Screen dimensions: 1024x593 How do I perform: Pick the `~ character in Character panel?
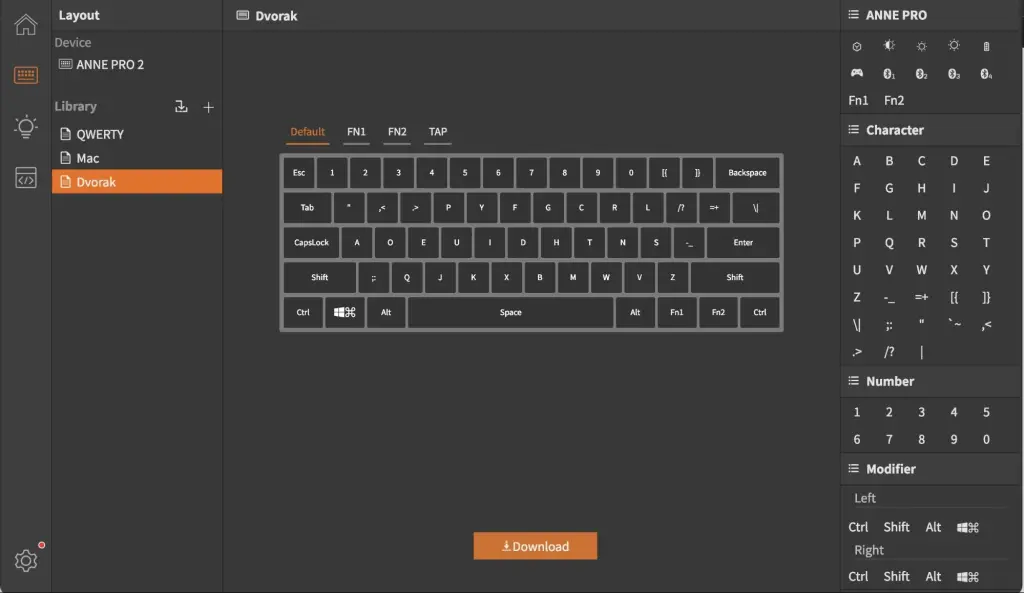[x=954, y=324]
